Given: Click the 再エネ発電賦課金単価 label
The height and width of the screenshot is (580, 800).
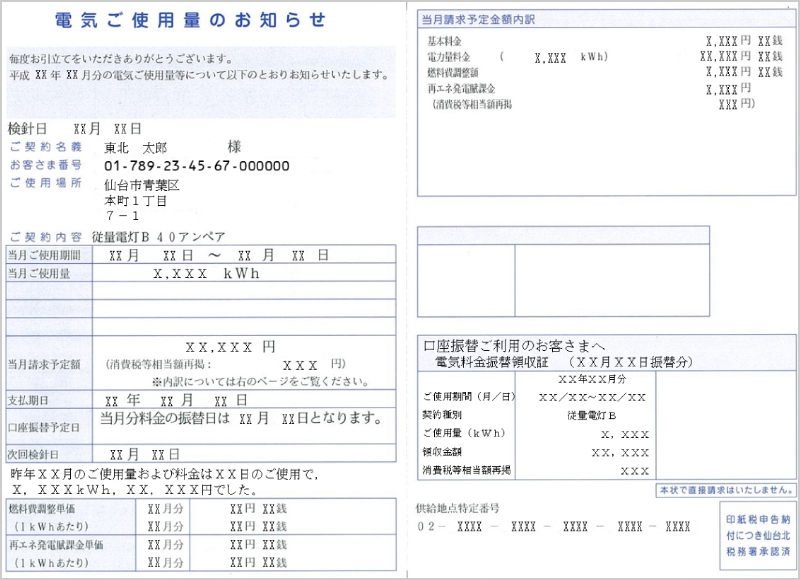Looking at the screenshot, I should 56,545.
